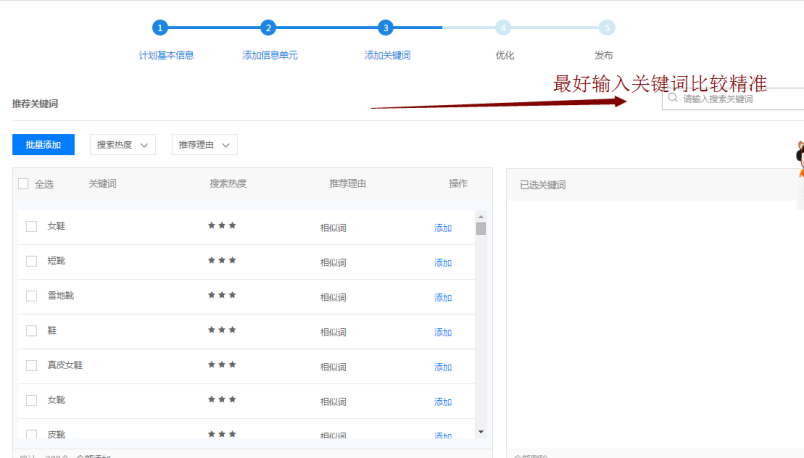Open the 搜索热度 filter dropdown
The height and width of the screenshot is (458, 804).
coord(124,146)
